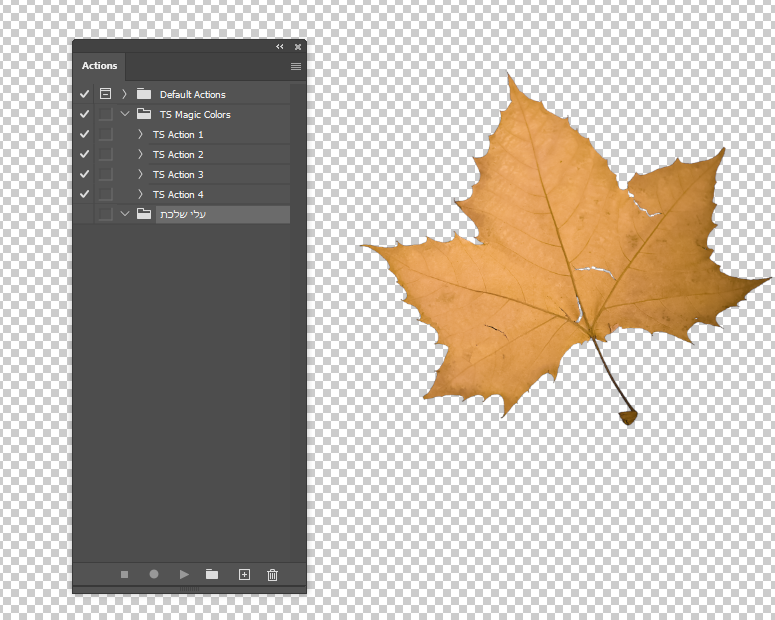Play the selected action
This screenshot has width=775, height=620.
coord(184,574)
